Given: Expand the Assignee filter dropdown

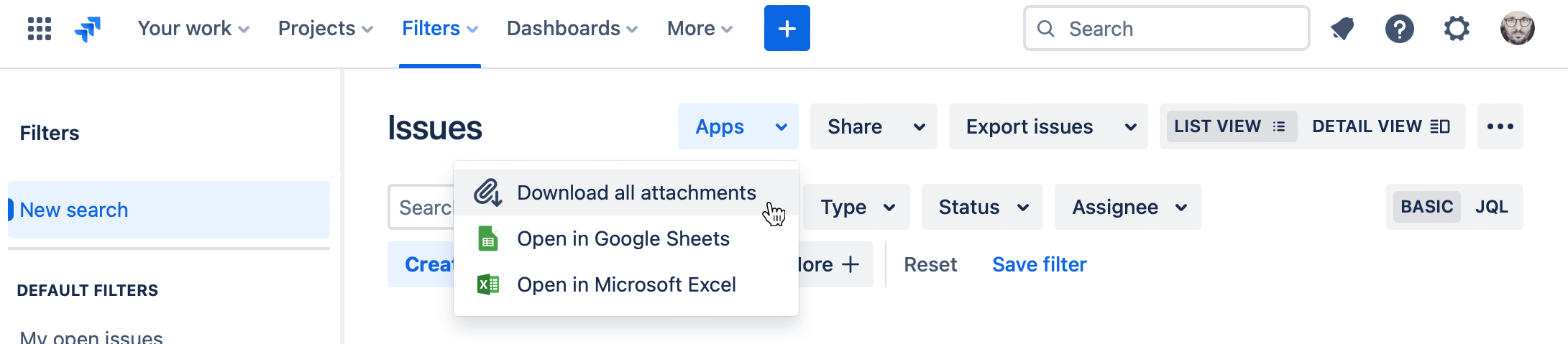Looking at the screenshot, I should click(x=1128, y=207).
